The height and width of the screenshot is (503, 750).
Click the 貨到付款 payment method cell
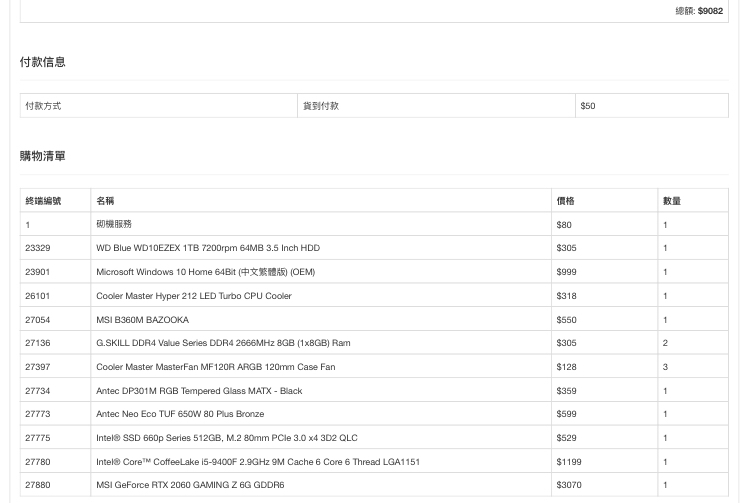(436, 106)
